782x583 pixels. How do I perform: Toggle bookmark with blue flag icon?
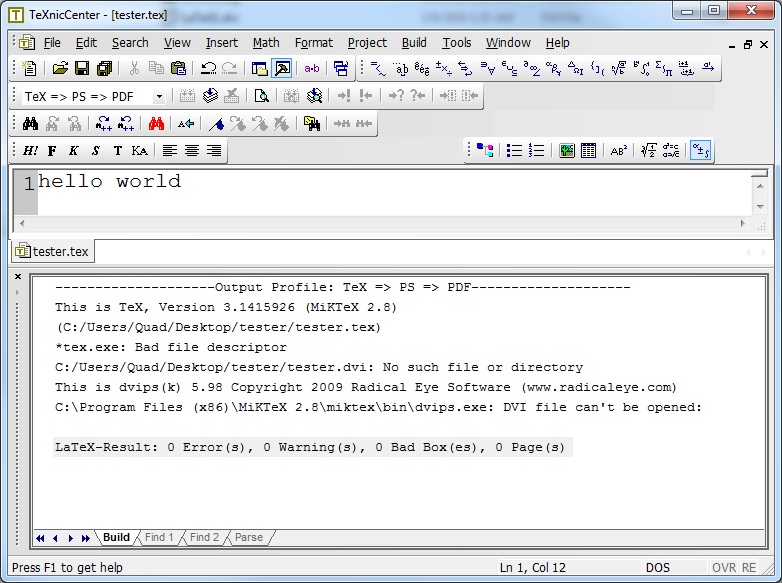point(216,123)
